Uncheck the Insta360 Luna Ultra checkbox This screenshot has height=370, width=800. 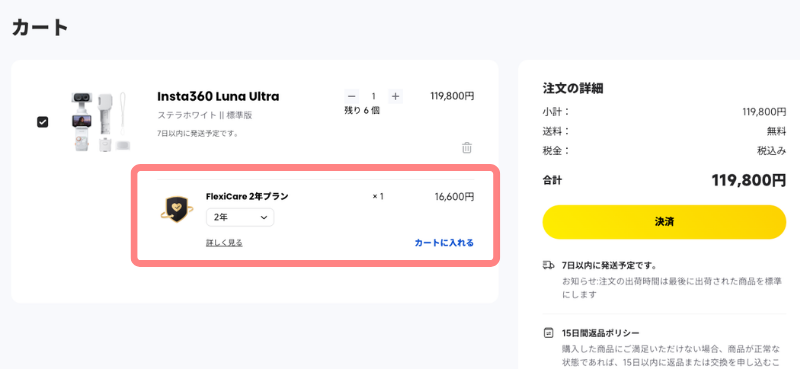(43, 122)
